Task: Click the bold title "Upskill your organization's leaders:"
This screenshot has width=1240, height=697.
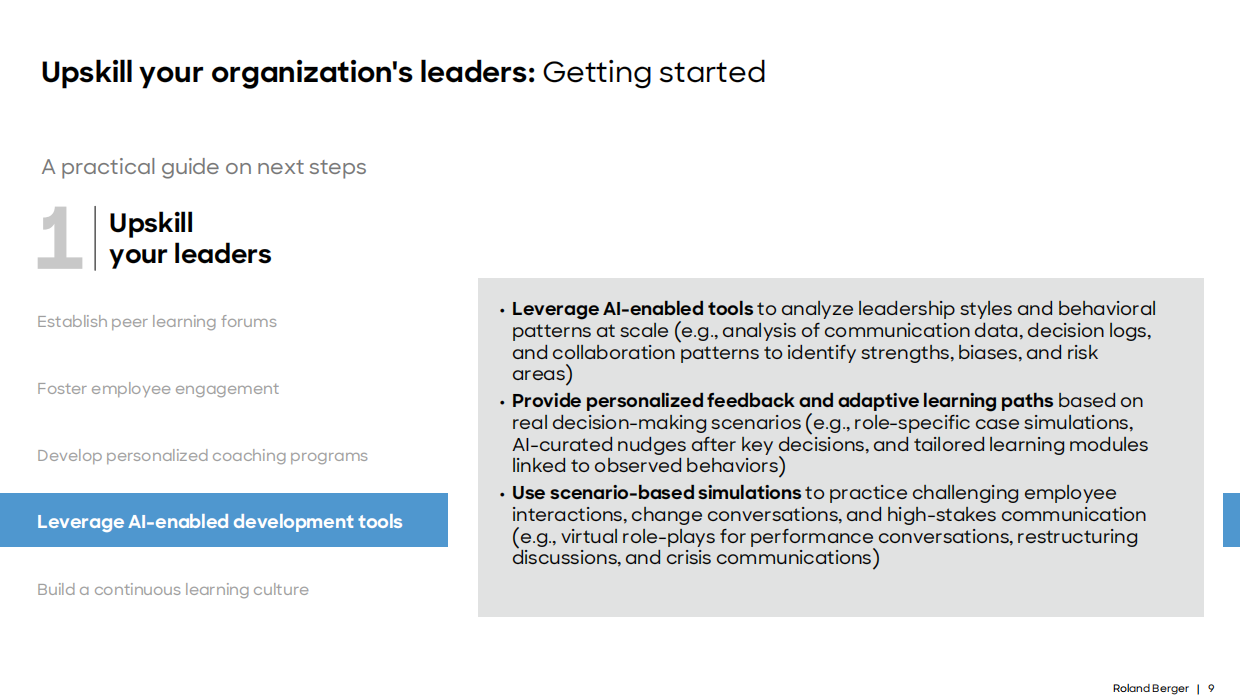Action: pos(288,73)
